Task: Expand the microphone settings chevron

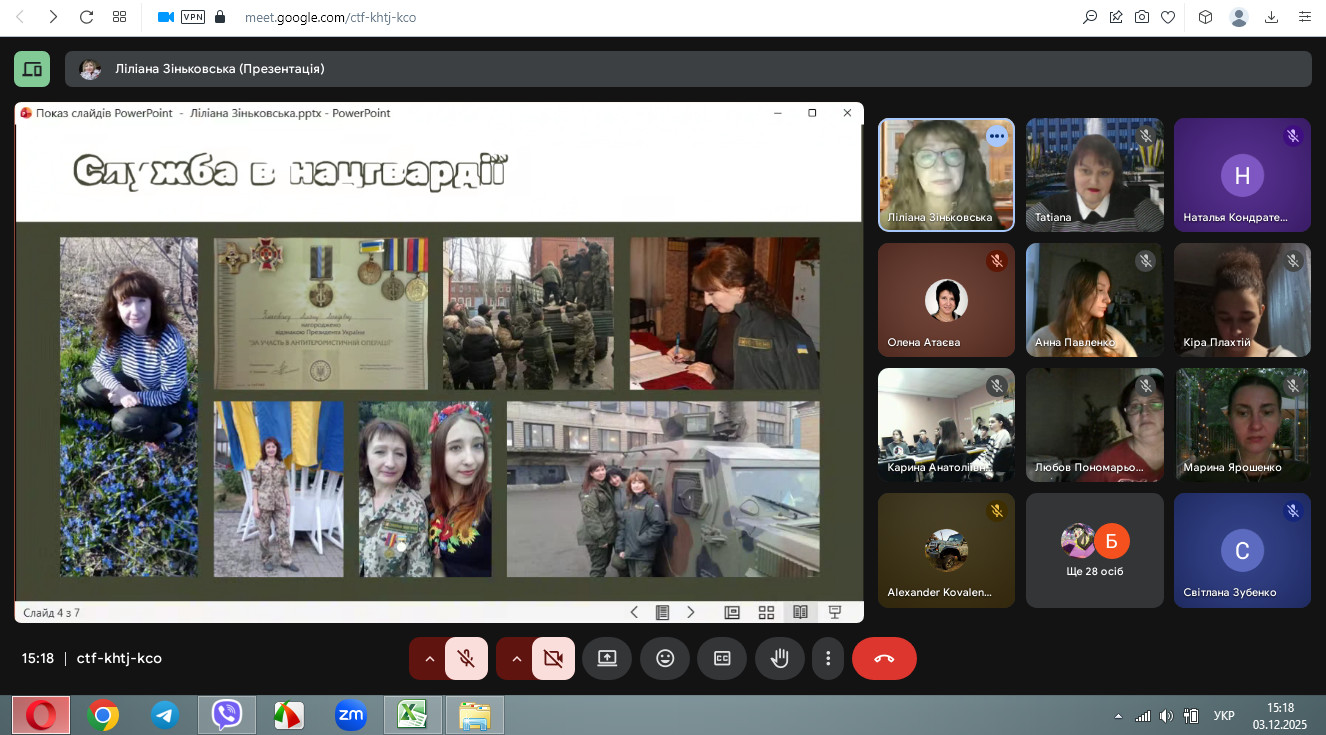Action: [429, 659]
